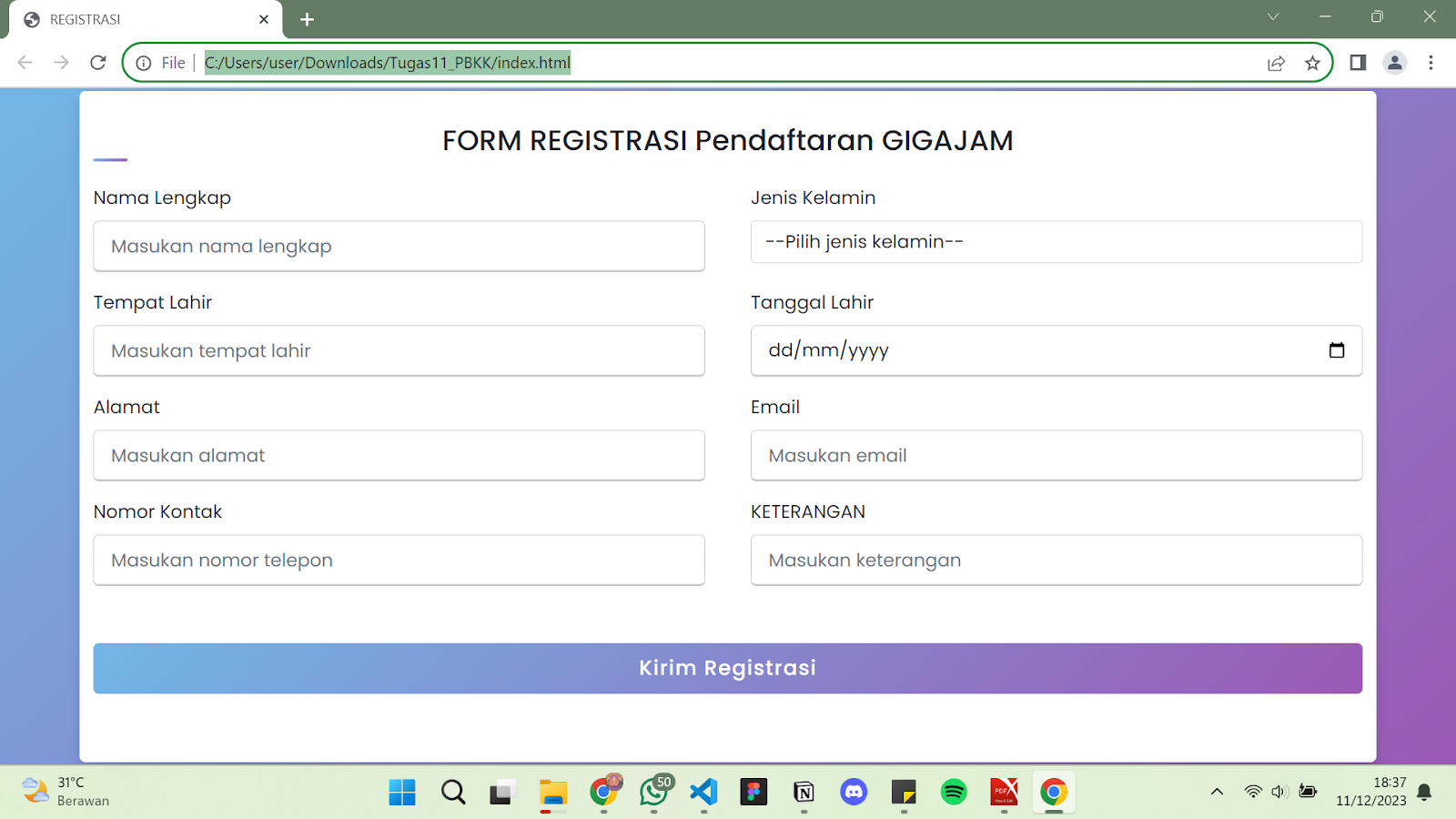Viewport: 1456px width, 819px height.
Task: Select the REGISTRASI browser tab
Action: pos(146,19)
